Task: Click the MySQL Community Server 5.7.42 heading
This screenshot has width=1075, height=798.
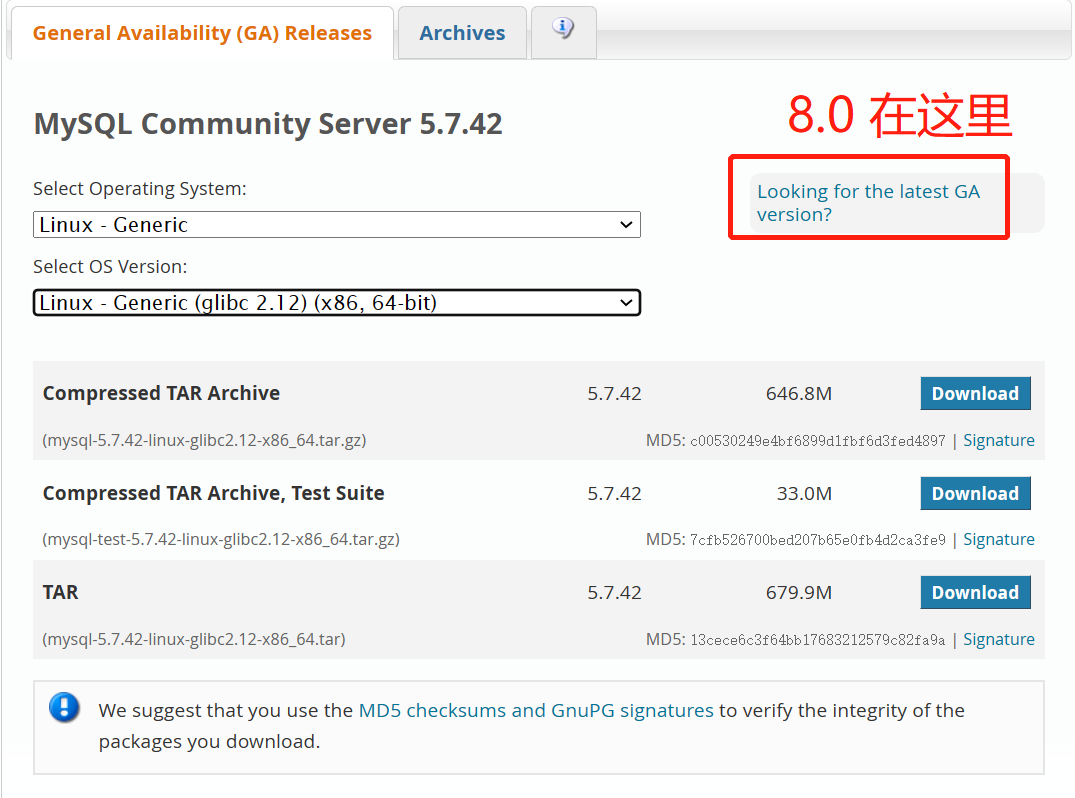Action: coord(268,124)
